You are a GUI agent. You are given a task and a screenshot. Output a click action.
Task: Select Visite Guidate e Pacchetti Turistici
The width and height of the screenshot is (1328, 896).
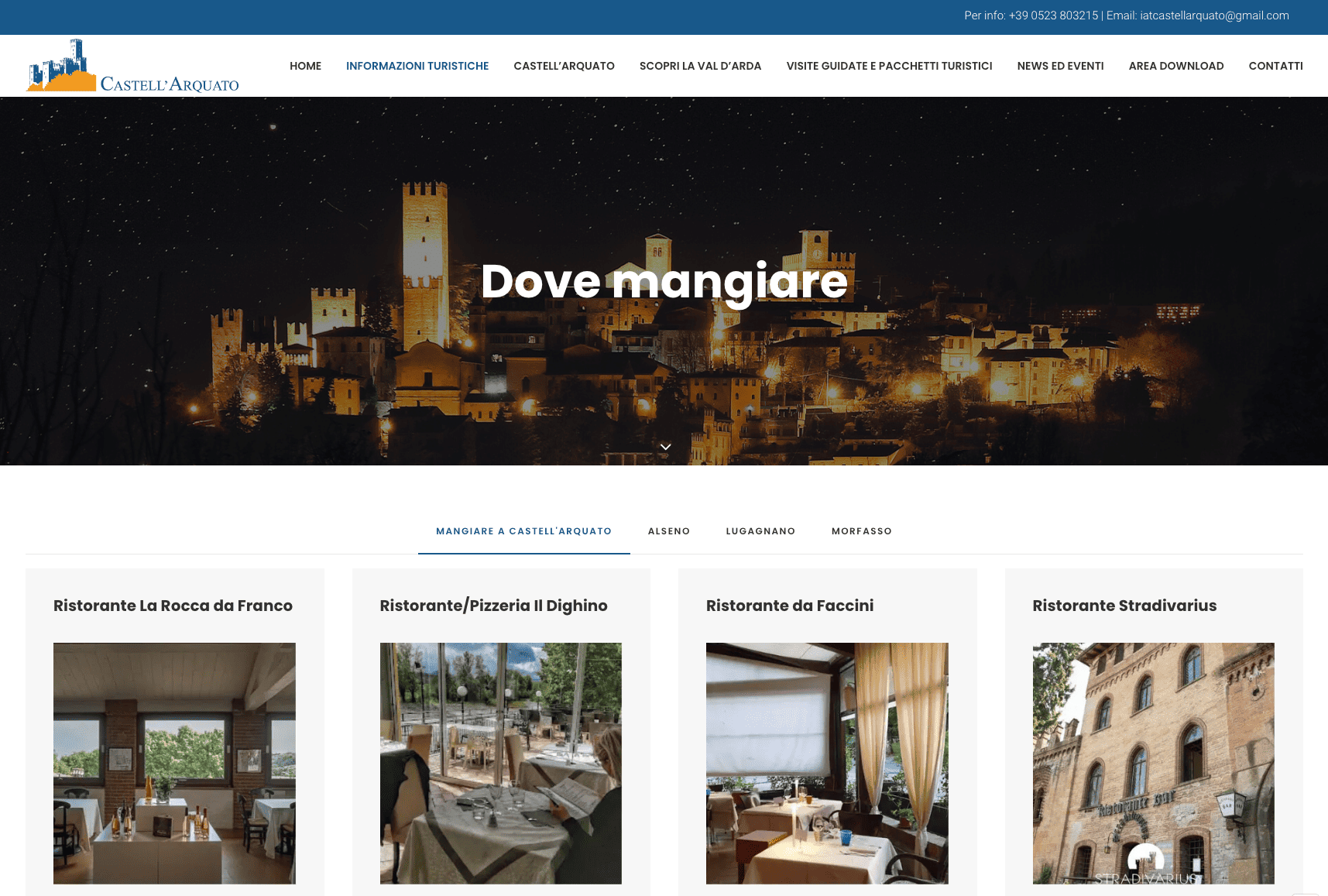889,66
